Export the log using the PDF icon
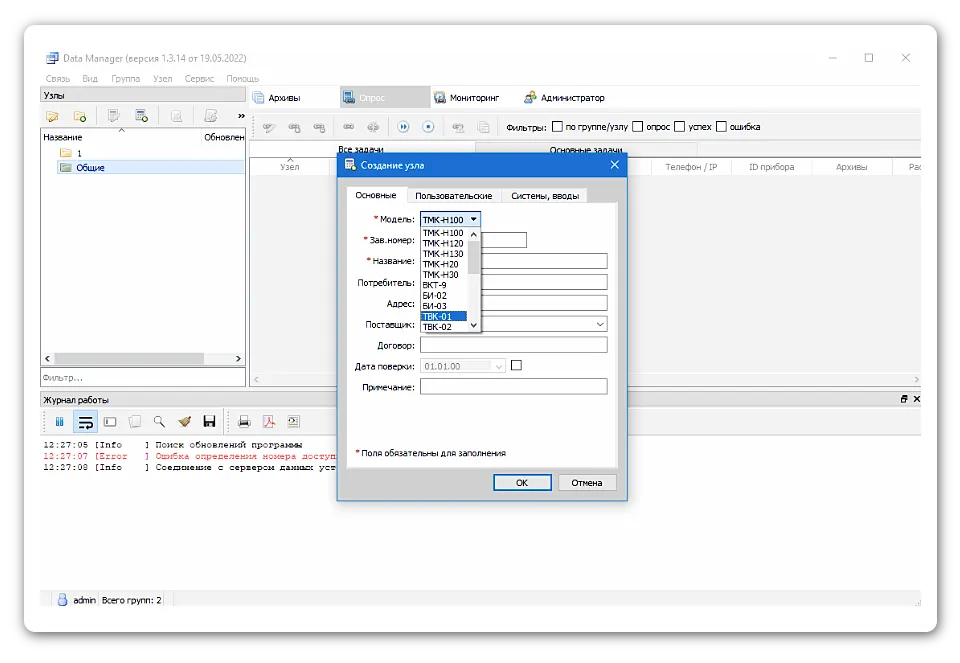960x663 pixels. 268,422
